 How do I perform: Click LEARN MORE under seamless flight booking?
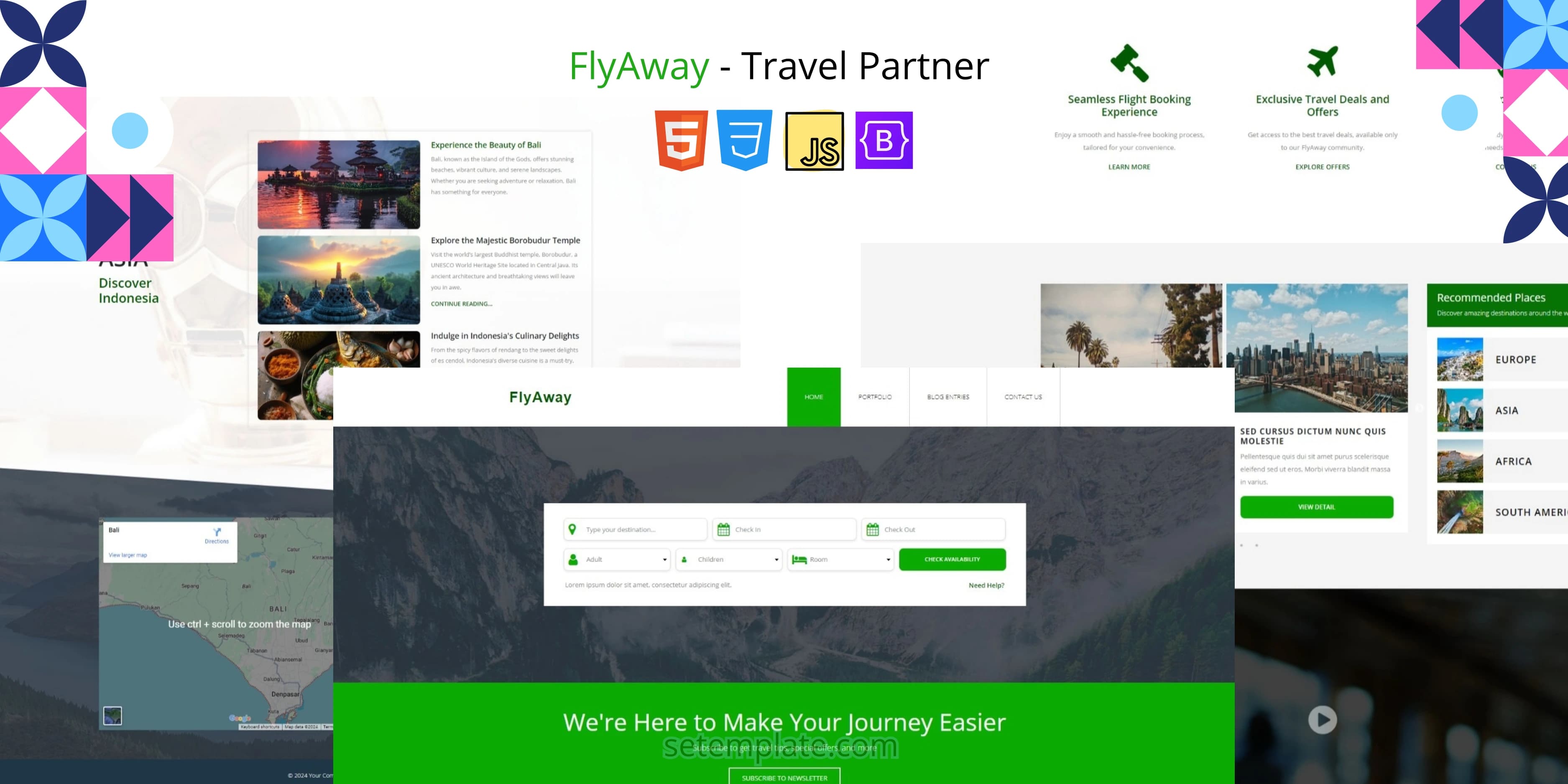pos(1129,166)
